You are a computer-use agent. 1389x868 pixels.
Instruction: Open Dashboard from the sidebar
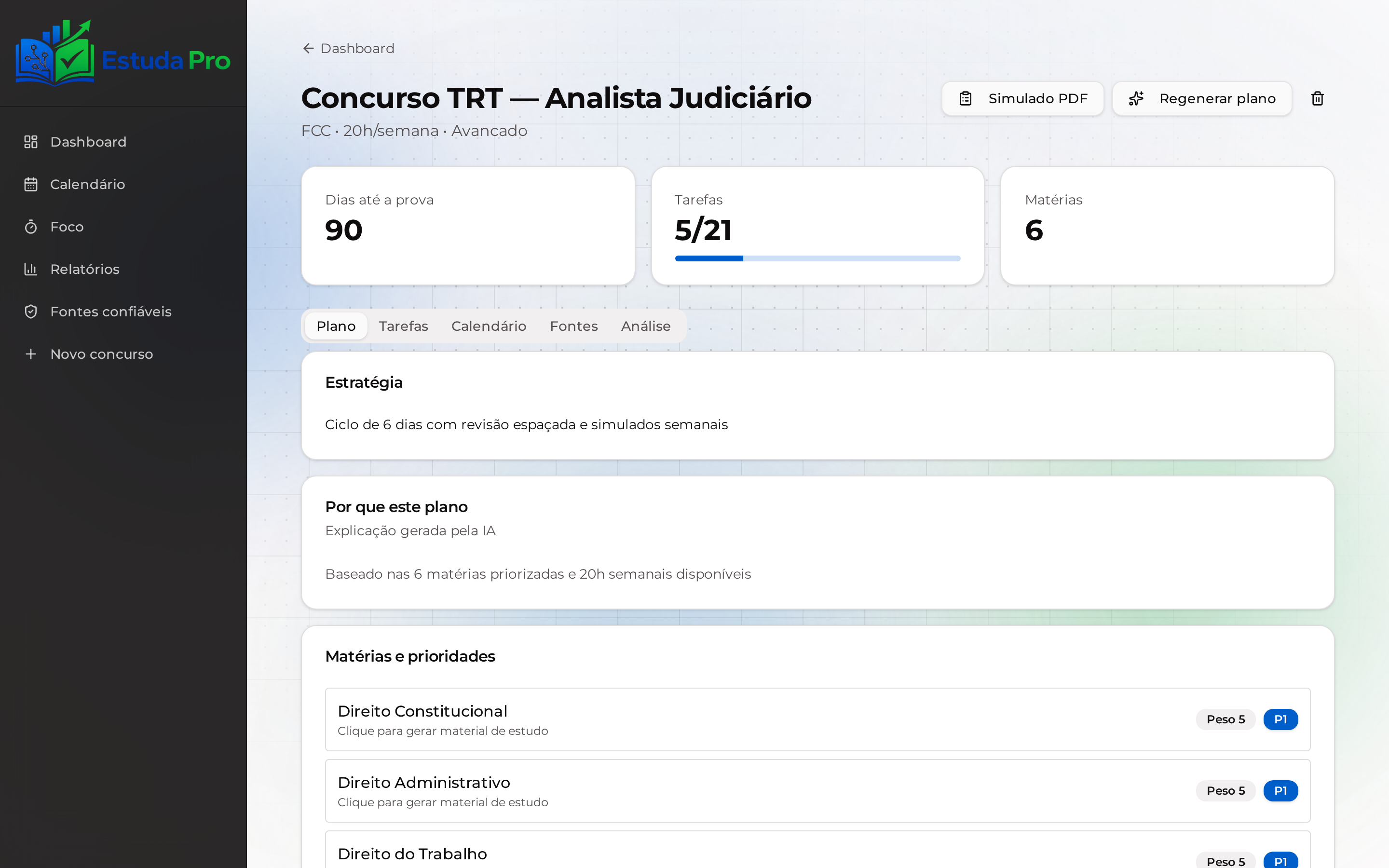tap(123, 142)
